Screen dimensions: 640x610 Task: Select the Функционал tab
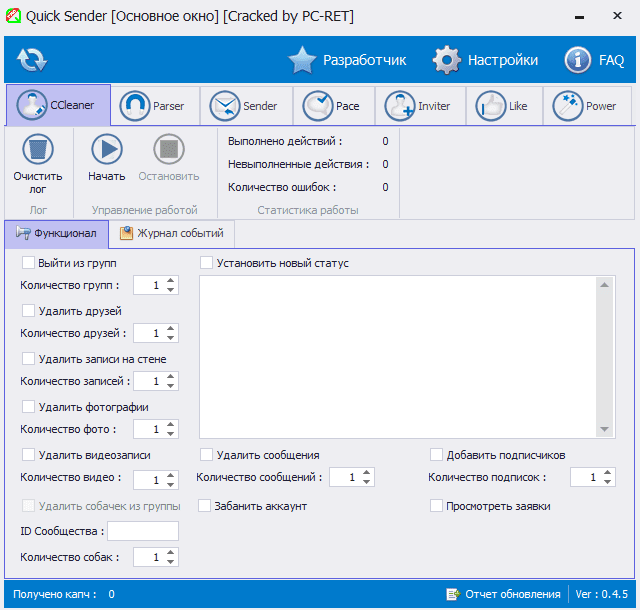57,234
